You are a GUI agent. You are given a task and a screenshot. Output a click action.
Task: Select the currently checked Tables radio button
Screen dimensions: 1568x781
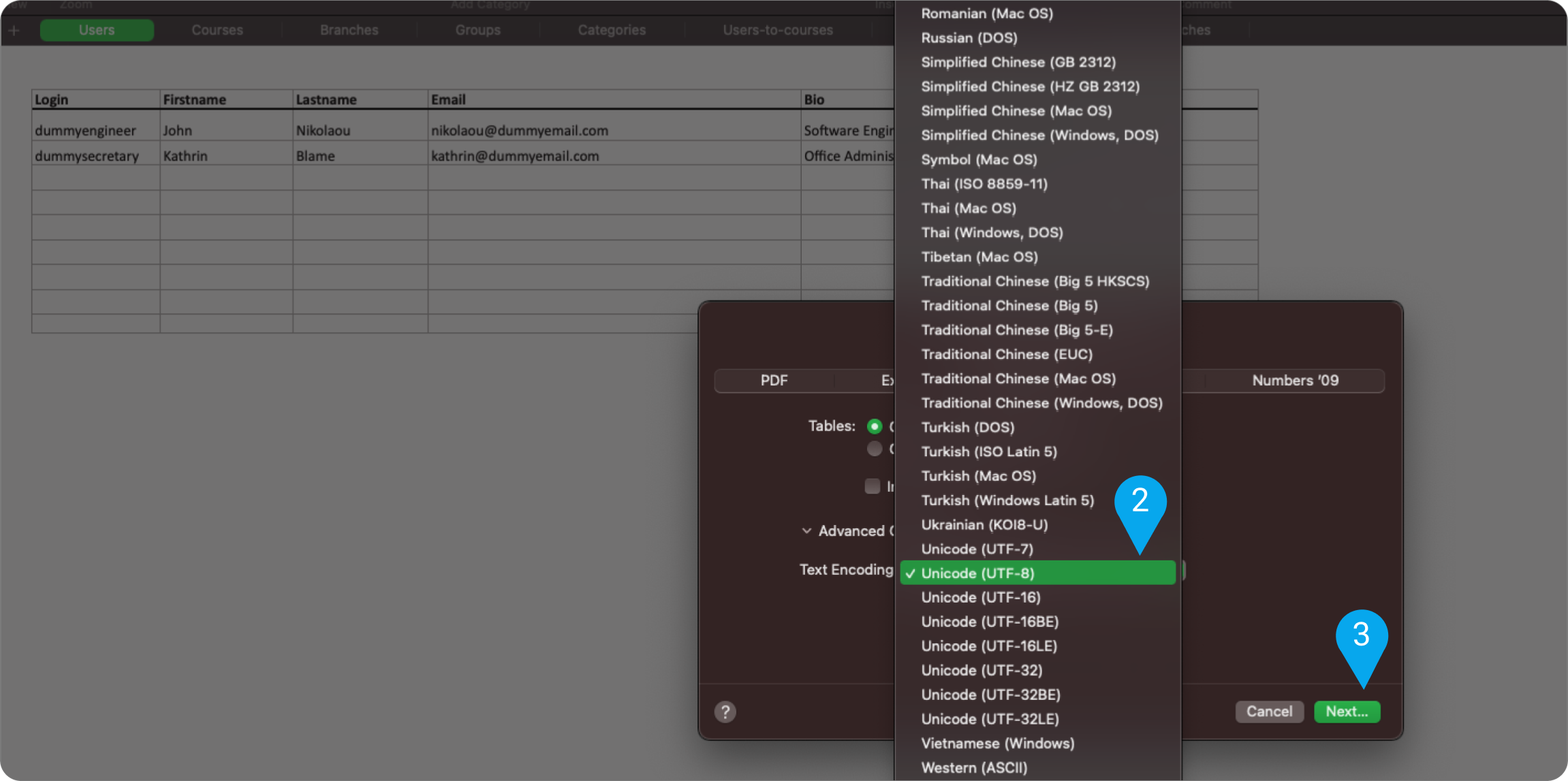coord(875,426)
